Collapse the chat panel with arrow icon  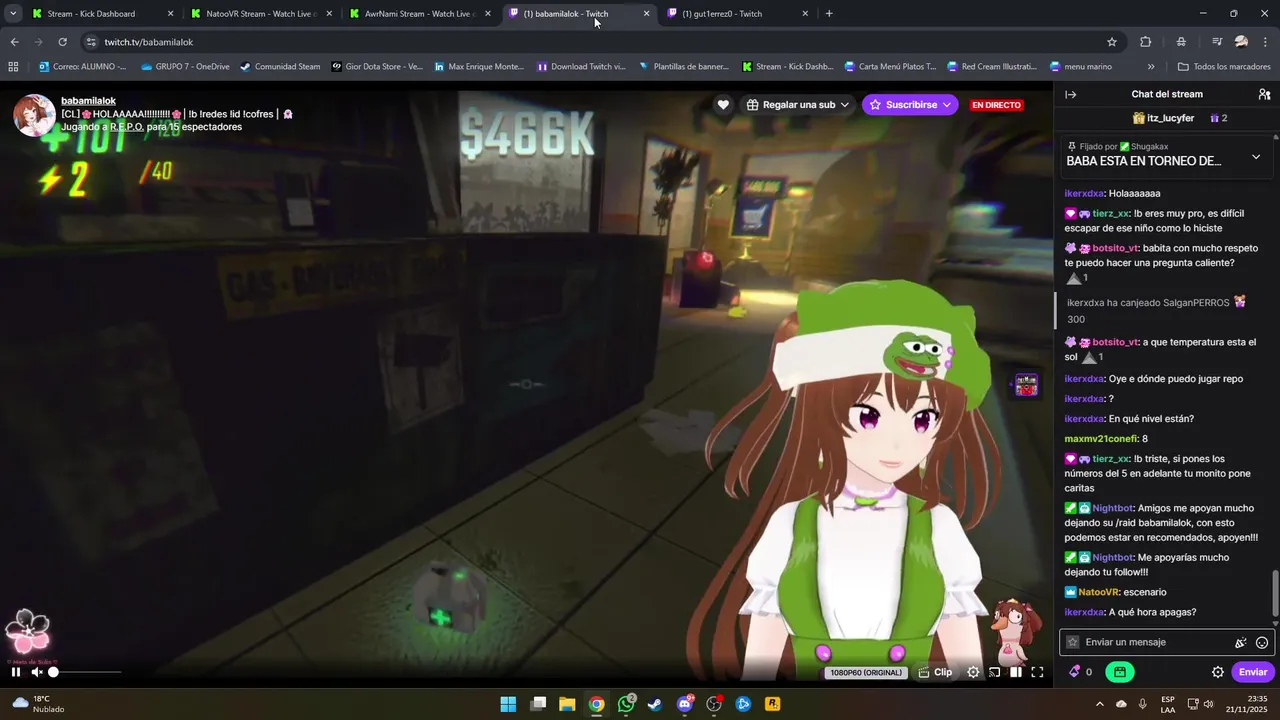coord(1070,94)
